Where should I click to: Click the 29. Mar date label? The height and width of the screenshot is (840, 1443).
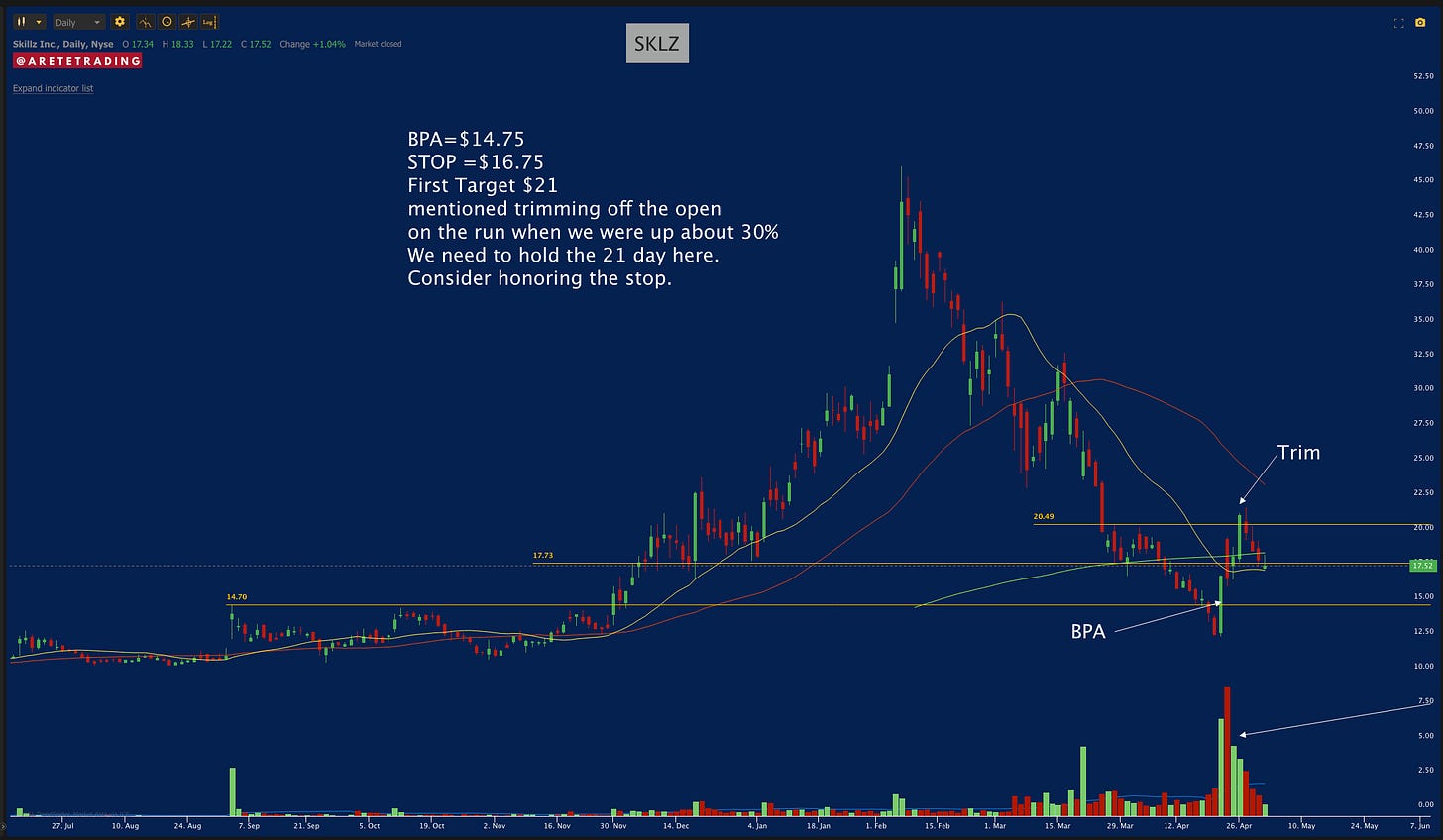pyautogui.click(x=1119, y=825)
